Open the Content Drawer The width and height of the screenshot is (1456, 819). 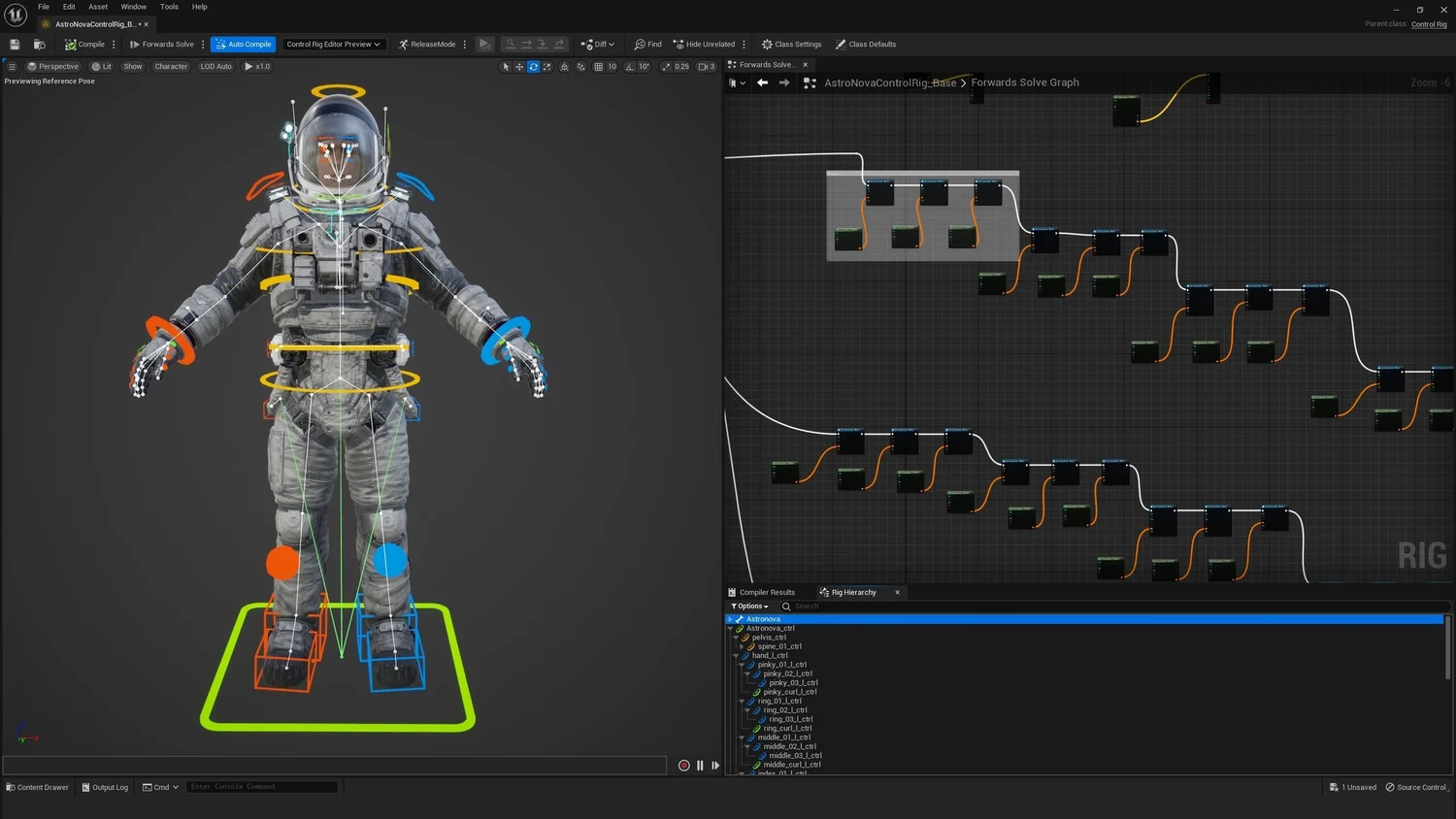coord(37,787)
